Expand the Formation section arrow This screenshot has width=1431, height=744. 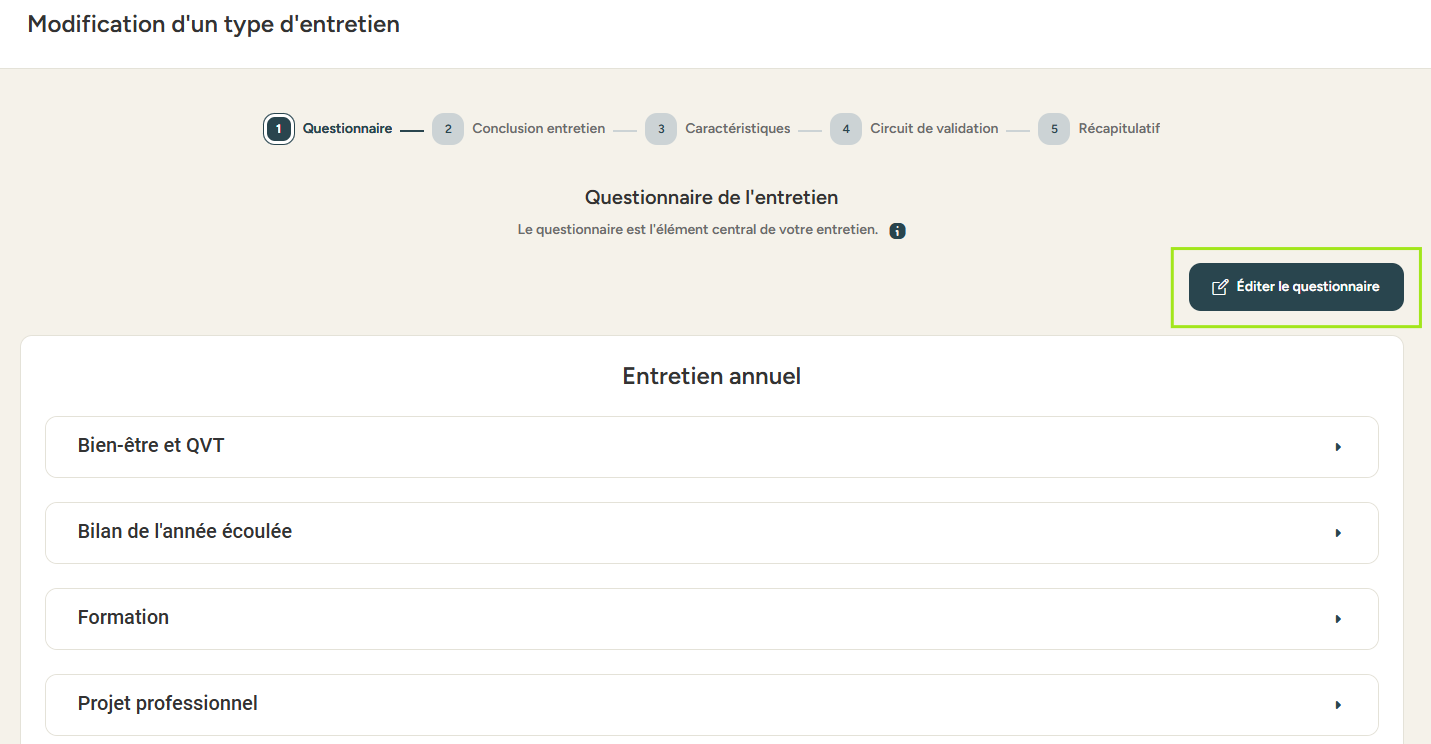[x=1338, y=619]
